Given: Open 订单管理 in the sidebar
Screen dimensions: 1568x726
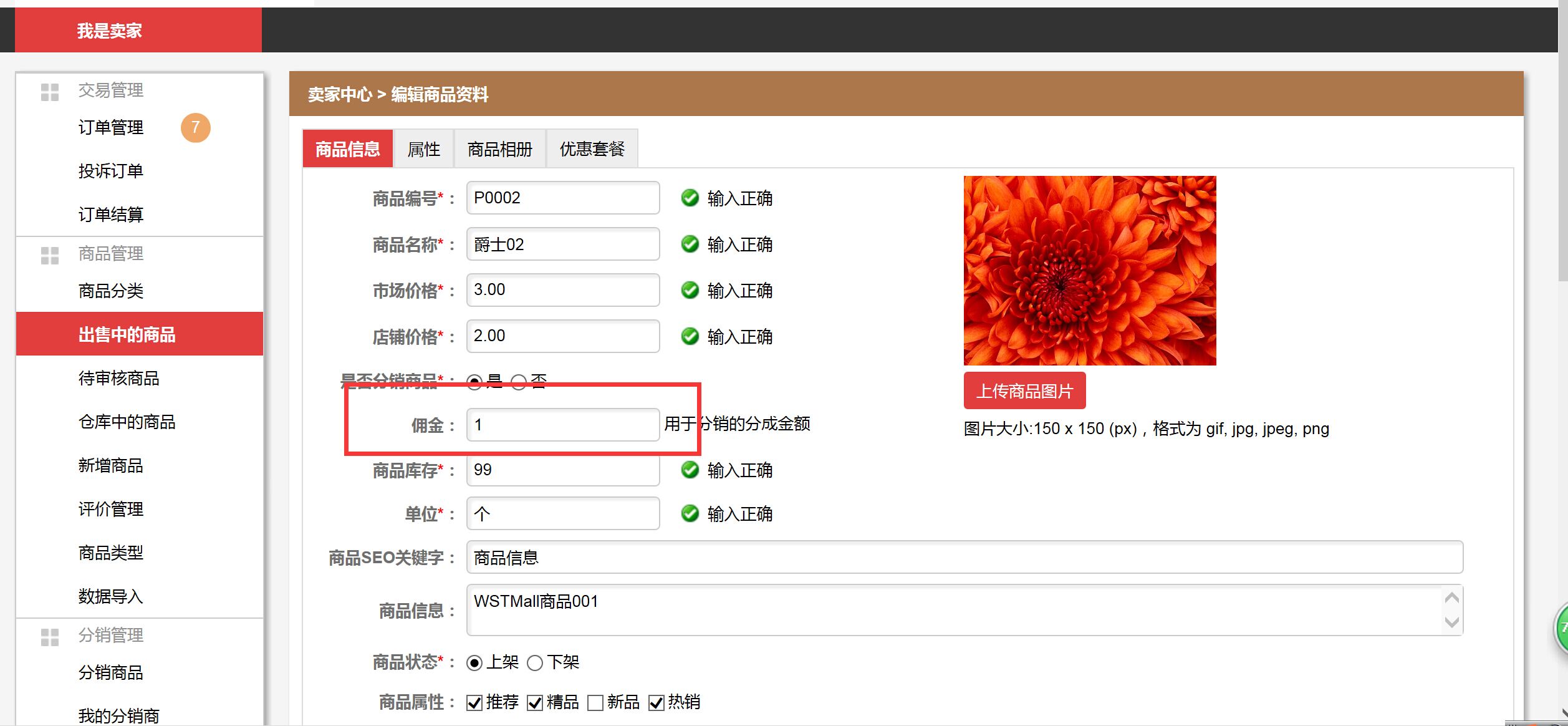Looking at the screenshot, I should click(x=111, y=128).
